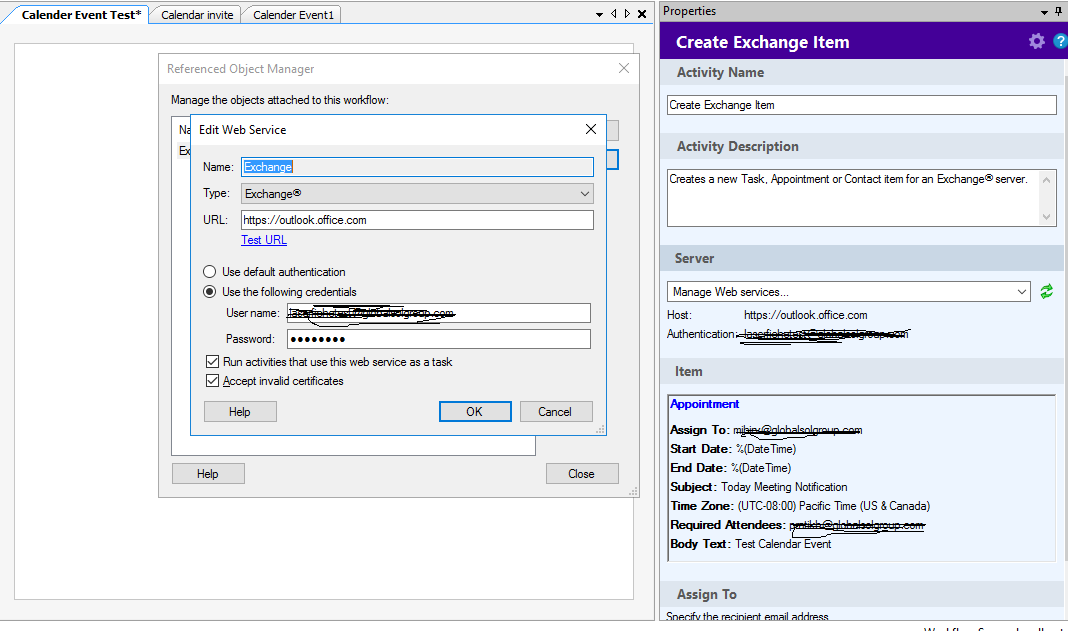
Task: Refresh the web services server list
Action: (1046, 291)
